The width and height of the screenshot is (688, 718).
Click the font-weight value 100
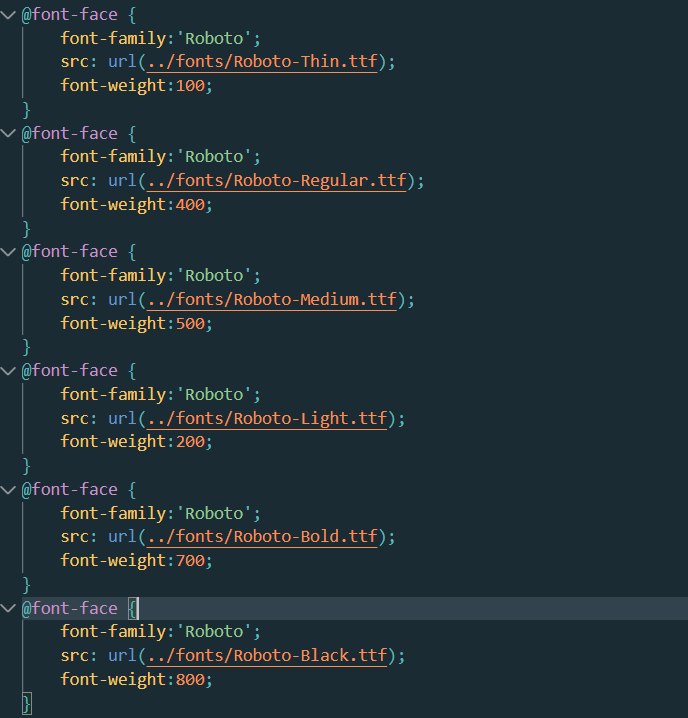click(190, 86)
